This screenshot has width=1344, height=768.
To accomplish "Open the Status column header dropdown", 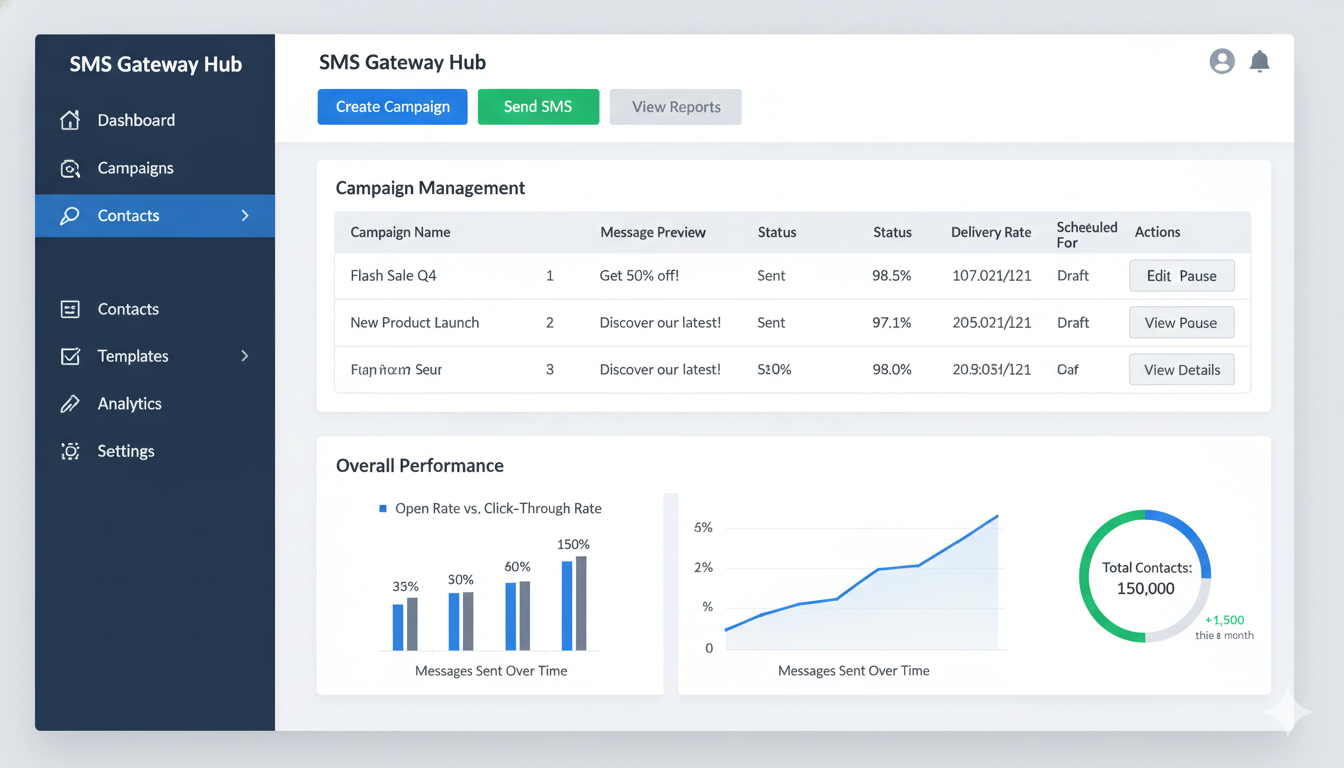I will tap(777, 232).
